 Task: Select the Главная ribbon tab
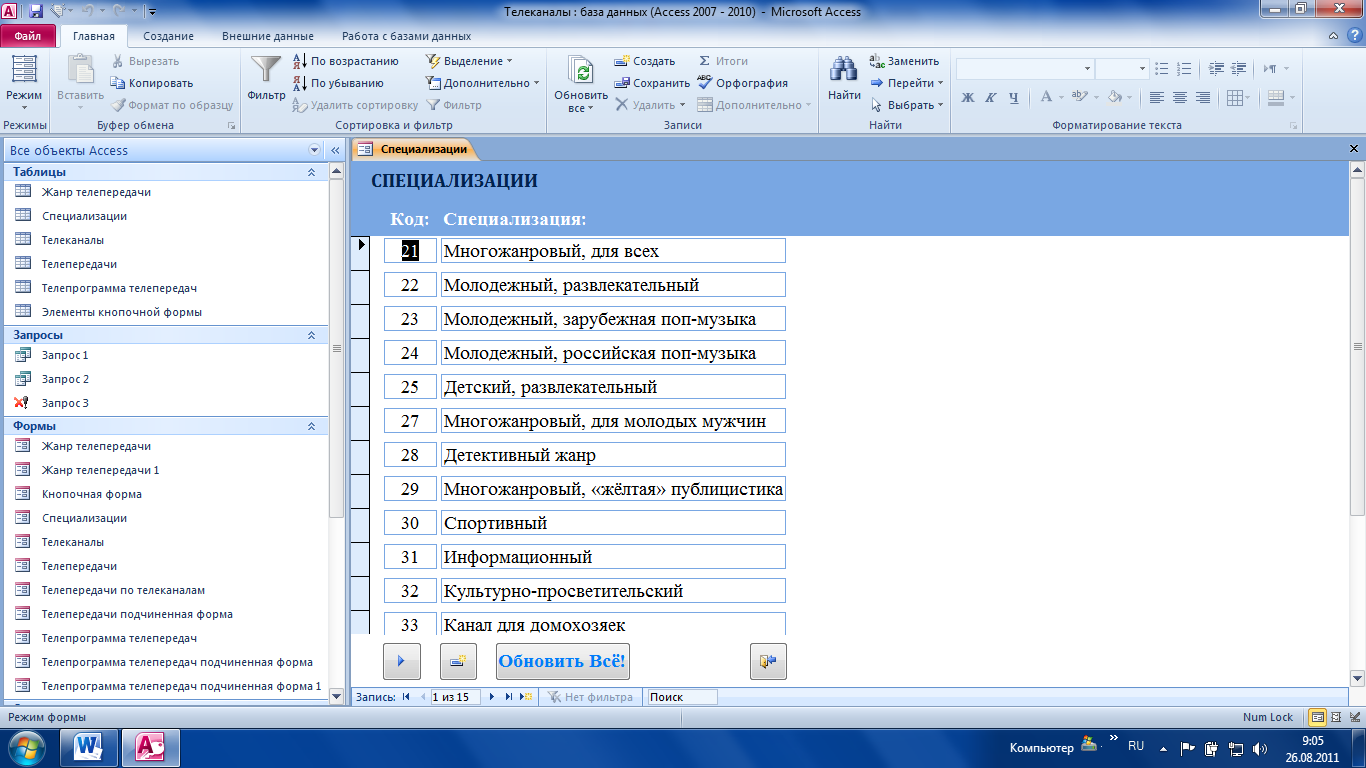[x=94, y=36]
